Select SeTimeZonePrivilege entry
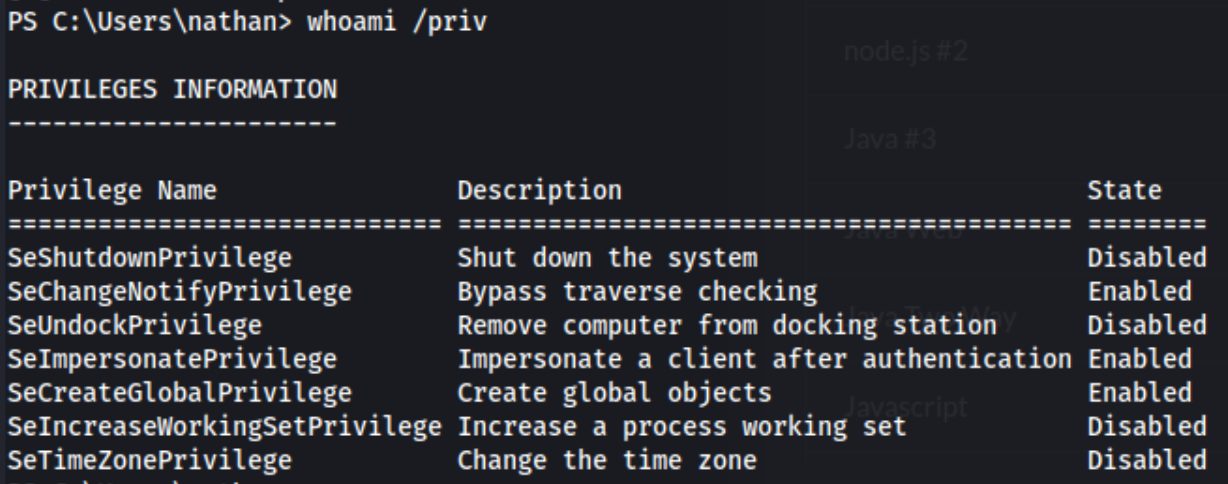The image size is (1228, 484). tap(149, 461)
